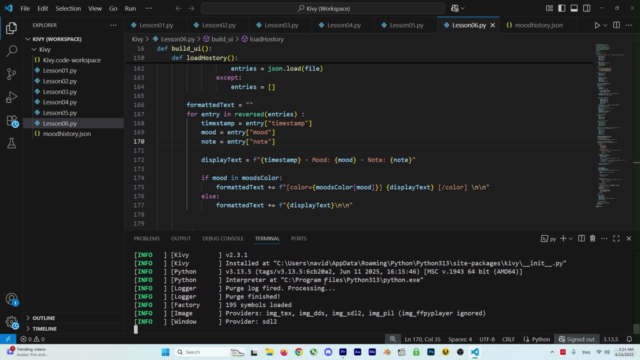Toggle the bottom panel visibility
This screenshot has width=640, height=360.
[x=574, y=8]
